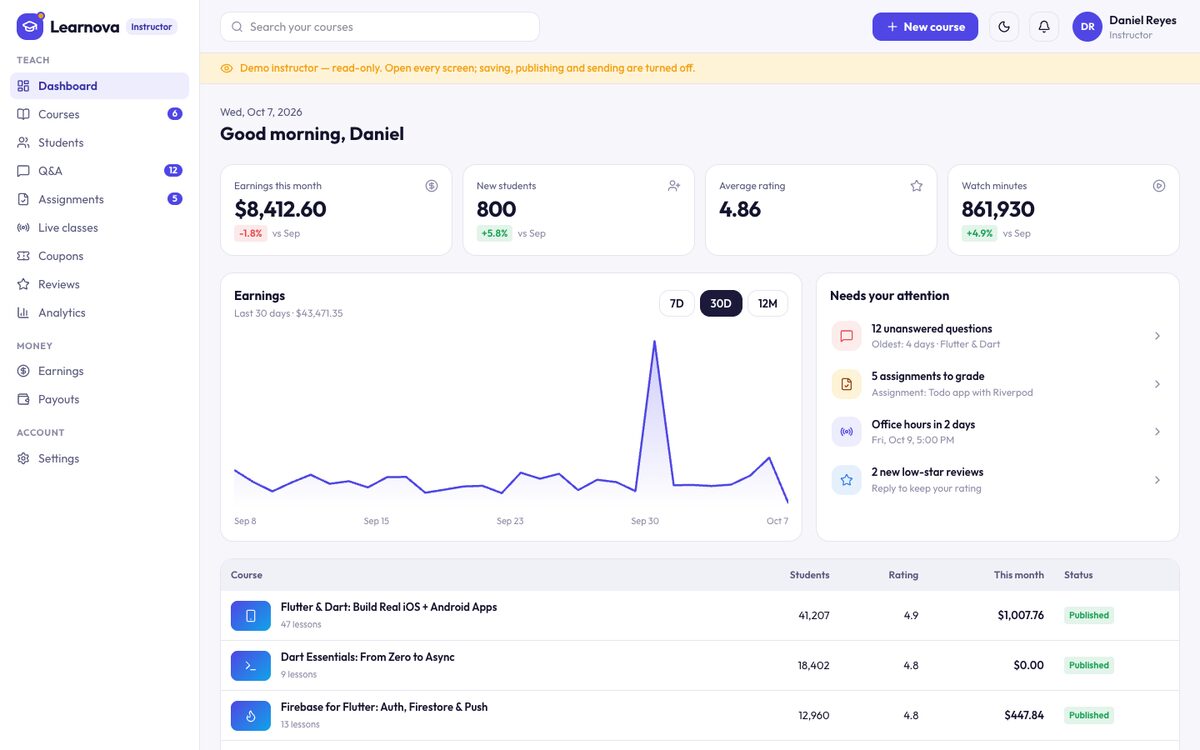This screenshot has width=1200, height=750.
Task: Click the add-user icon in New students card
Action: pyautogui.click(x=674, y=186)
